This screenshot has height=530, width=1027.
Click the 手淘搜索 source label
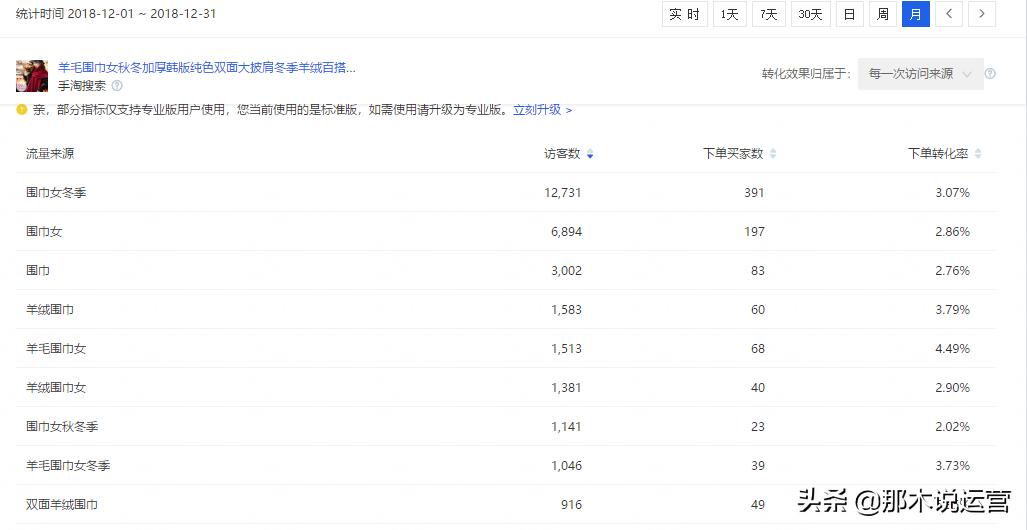[82, 86]
